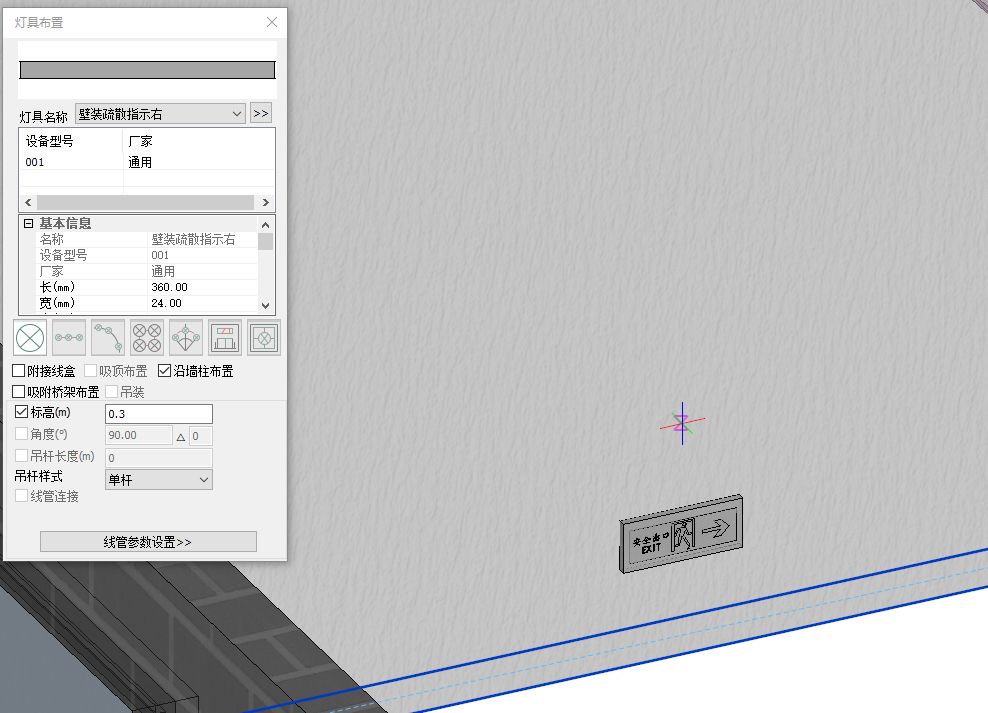The width and height of the screenshot is (988, 713).
Task: Click the >> button beside lamp name
Action: [x=261, y=114]
